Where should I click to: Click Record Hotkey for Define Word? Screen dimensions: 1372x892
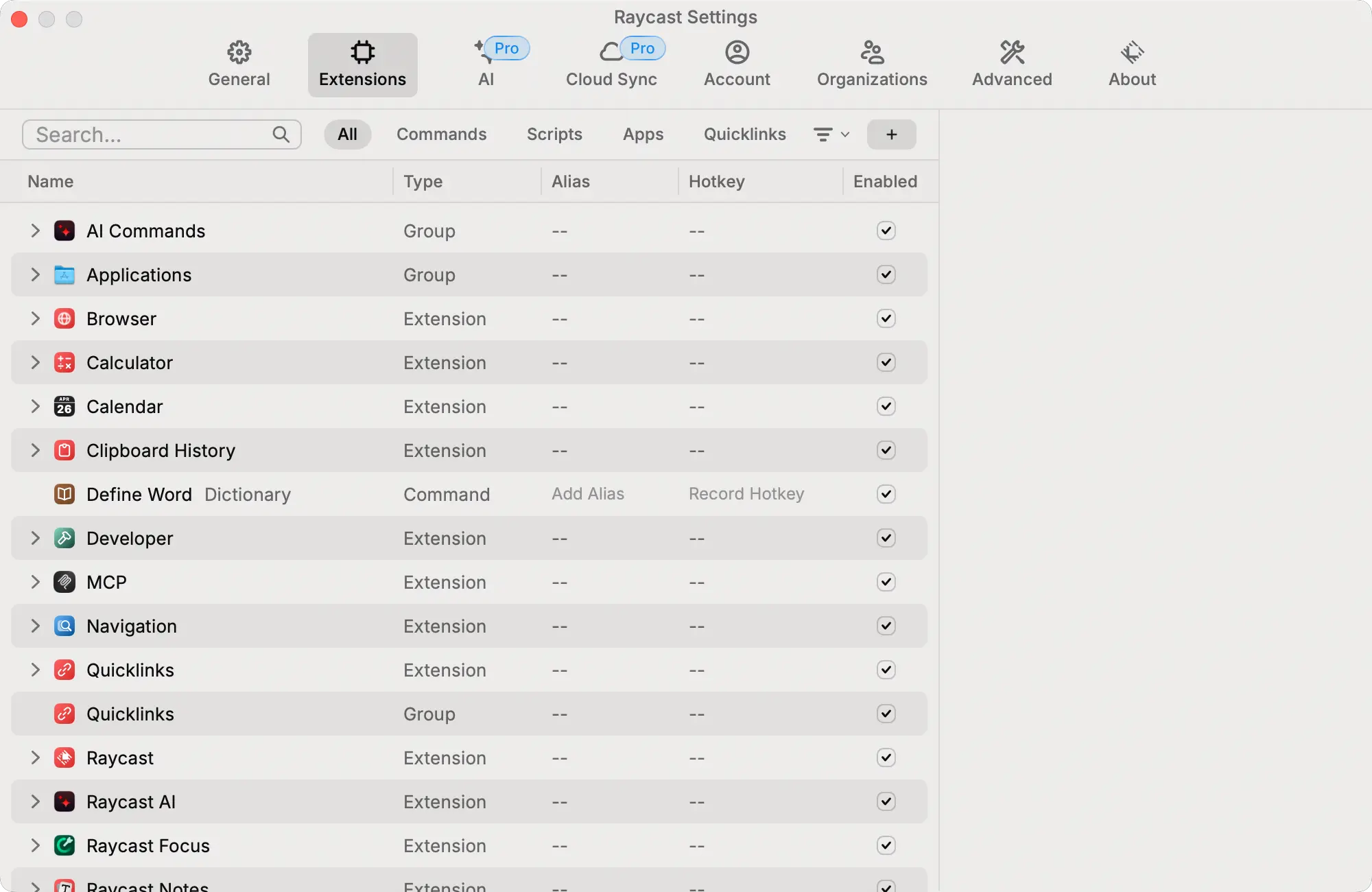[746, 494]
